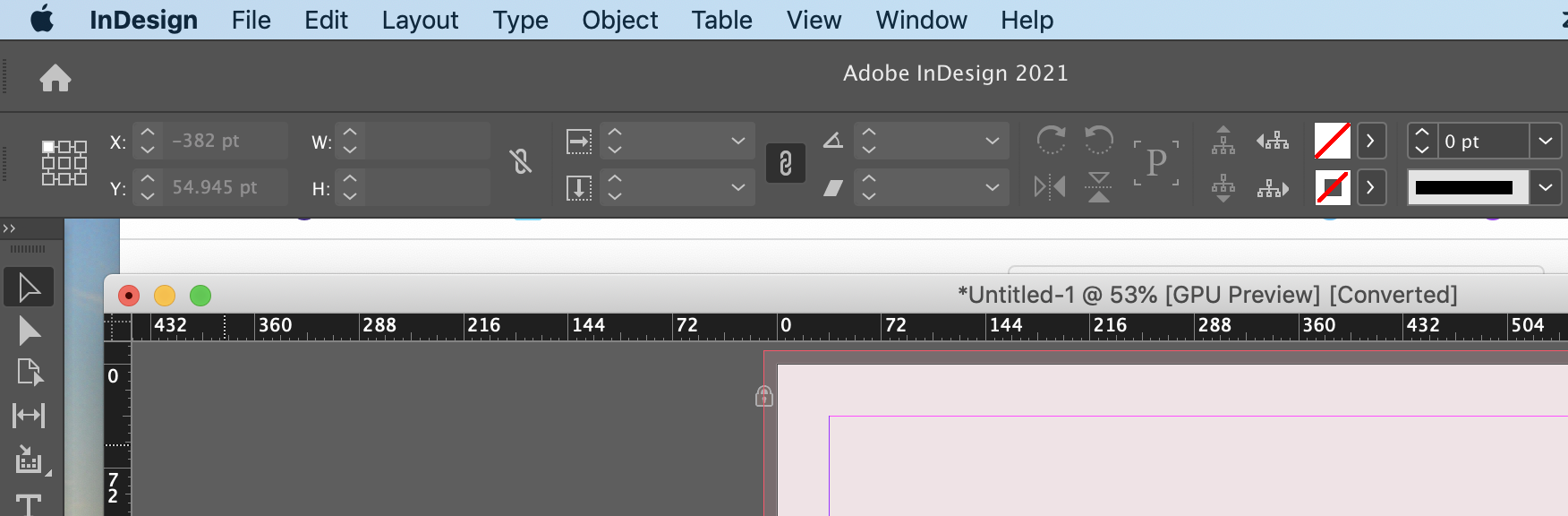Open the stroke type dropdown
This screenshot has width=1568, height=516.
1546,187
